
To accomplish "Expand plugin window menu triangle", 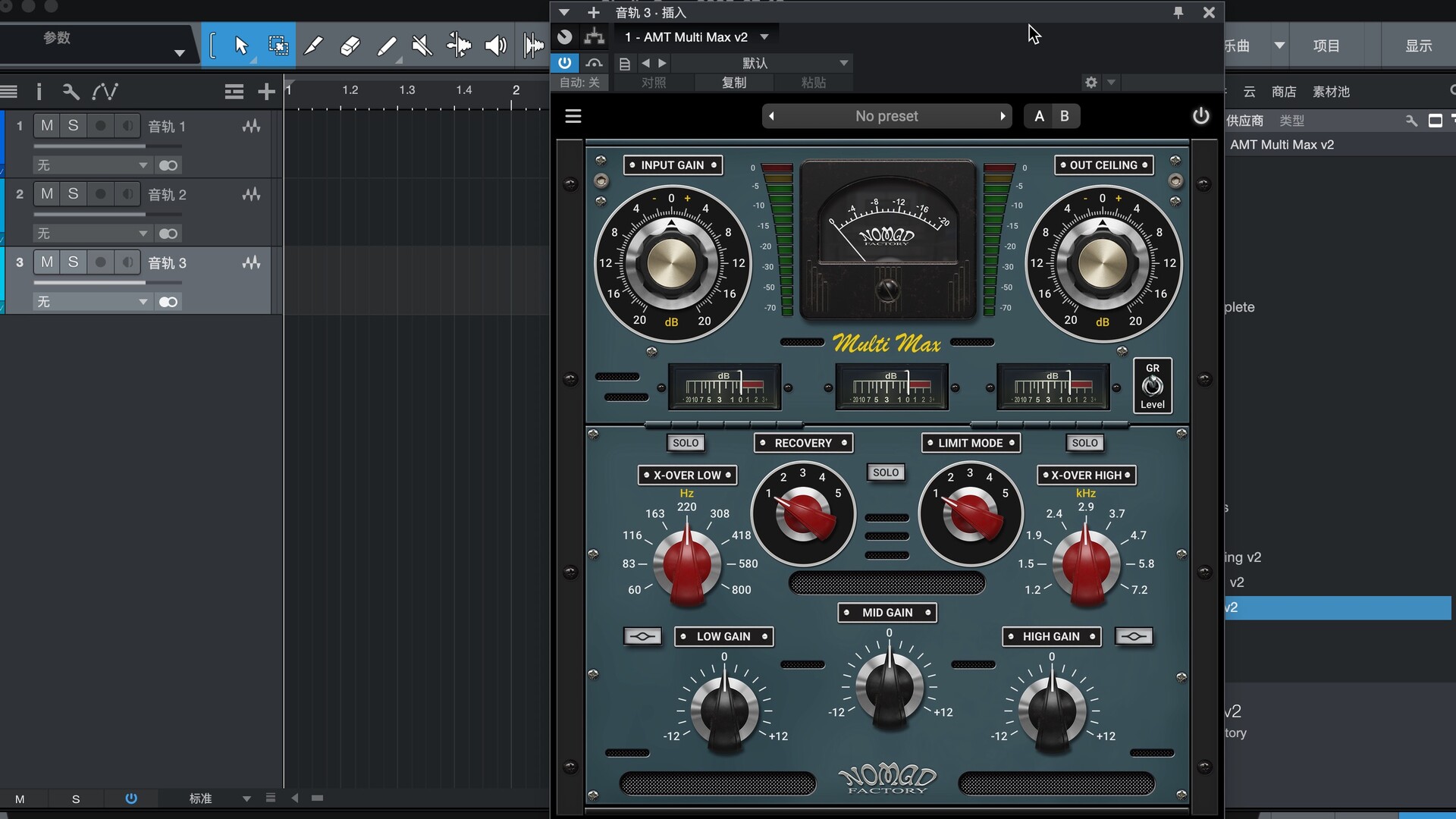I will (x=563, y=12).
